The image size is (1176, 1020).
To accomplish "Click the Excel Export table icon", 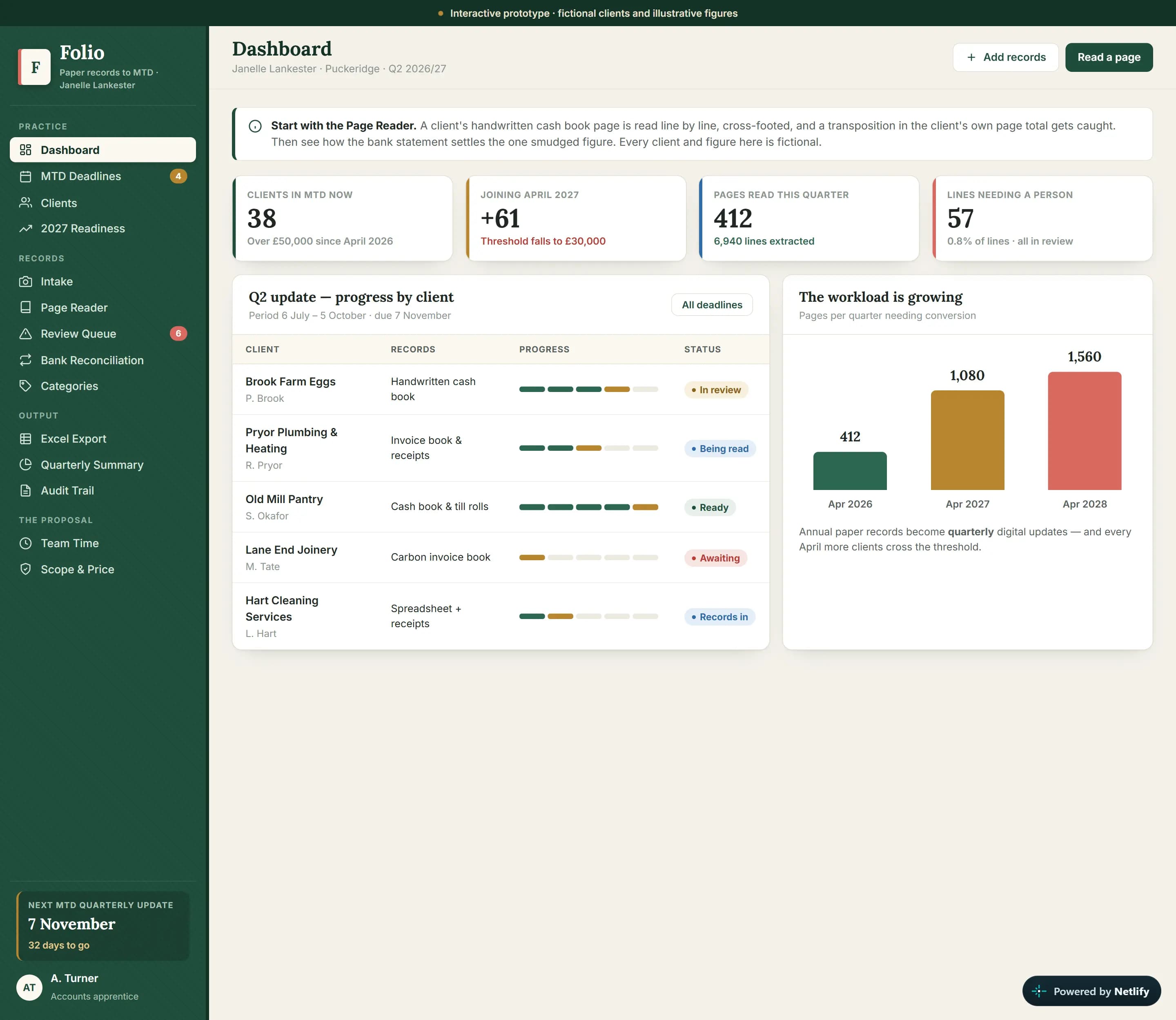I will [x=26, y=439].
